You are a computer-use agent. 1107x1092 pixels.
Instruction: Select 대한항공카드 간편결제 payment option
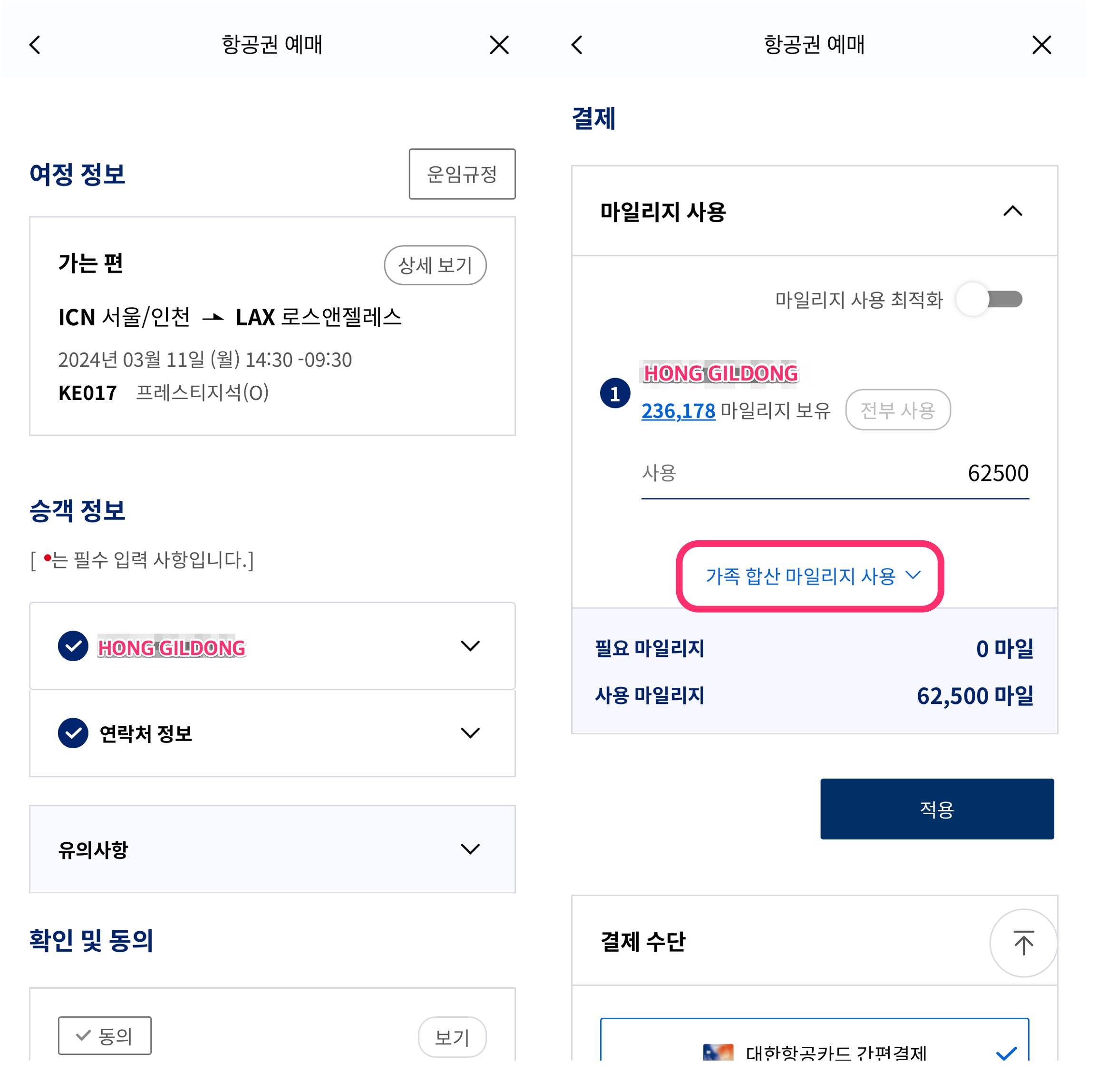click(x=814, y=1040)
